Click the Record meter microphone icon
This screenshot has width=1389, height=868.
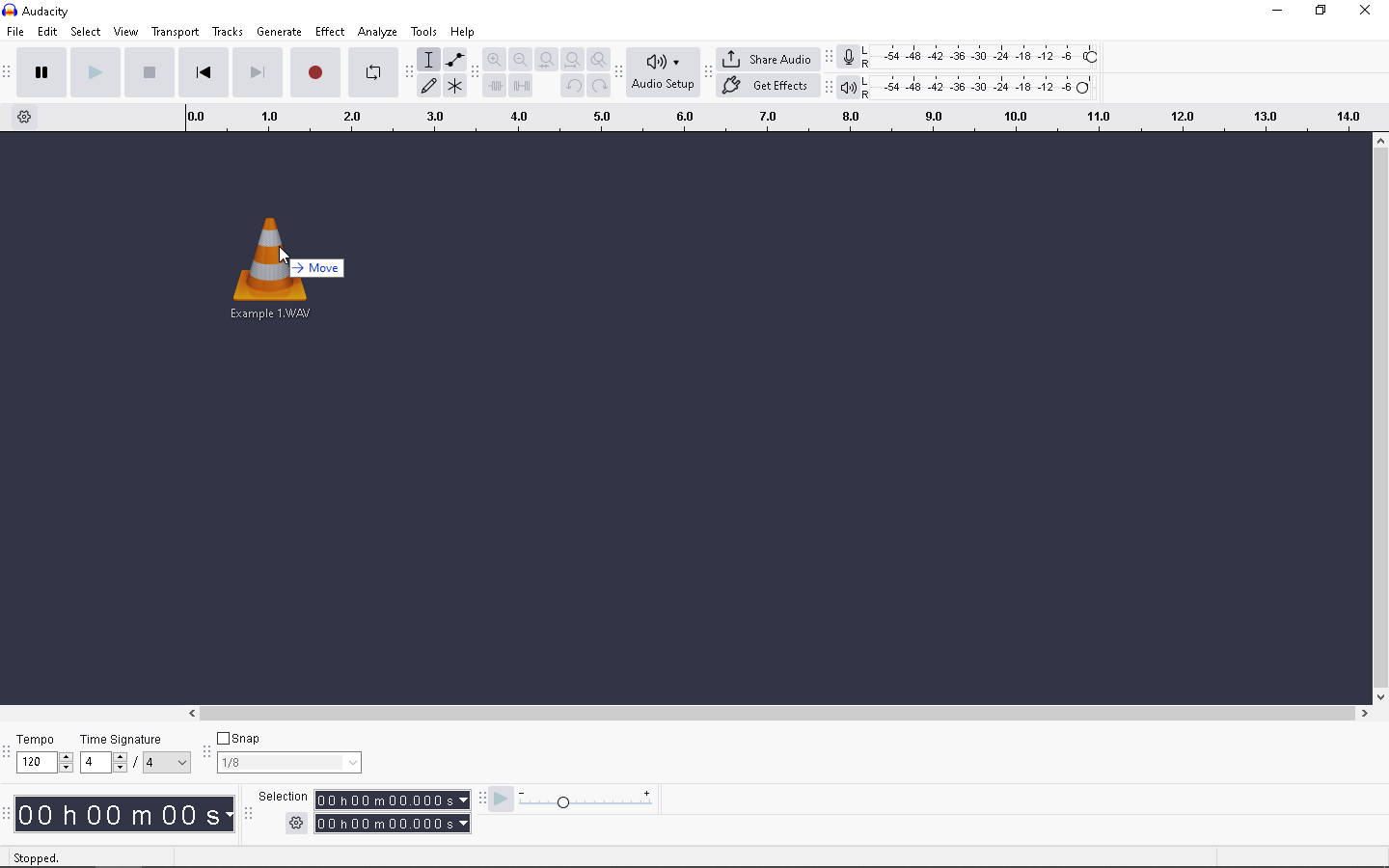coord(849,58)
